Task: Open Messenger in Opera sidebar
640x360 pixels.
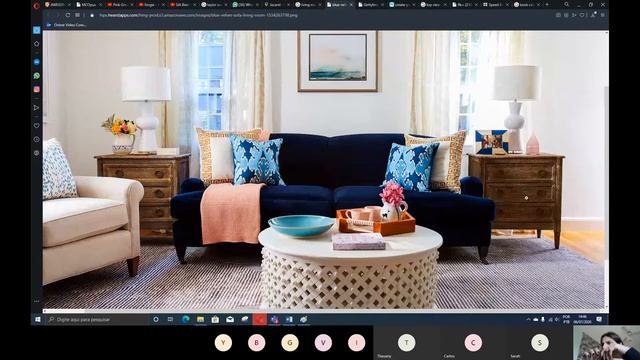Action: (x=36, y=62)
